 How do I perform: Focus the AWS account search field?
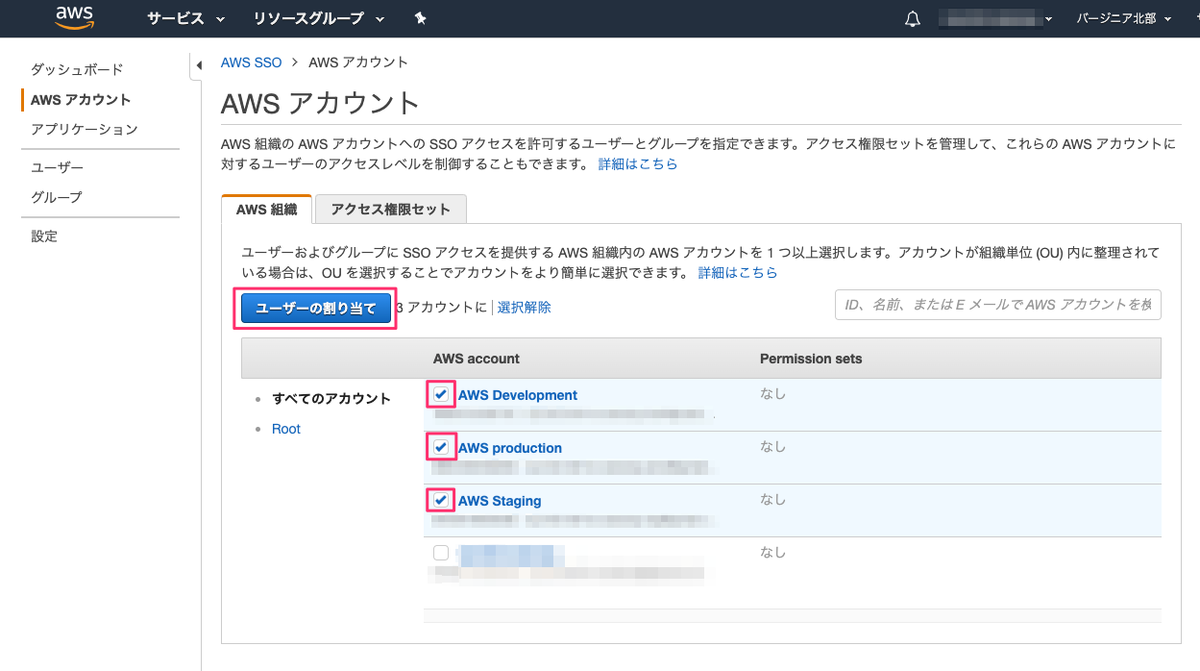(x=997, y=305)
